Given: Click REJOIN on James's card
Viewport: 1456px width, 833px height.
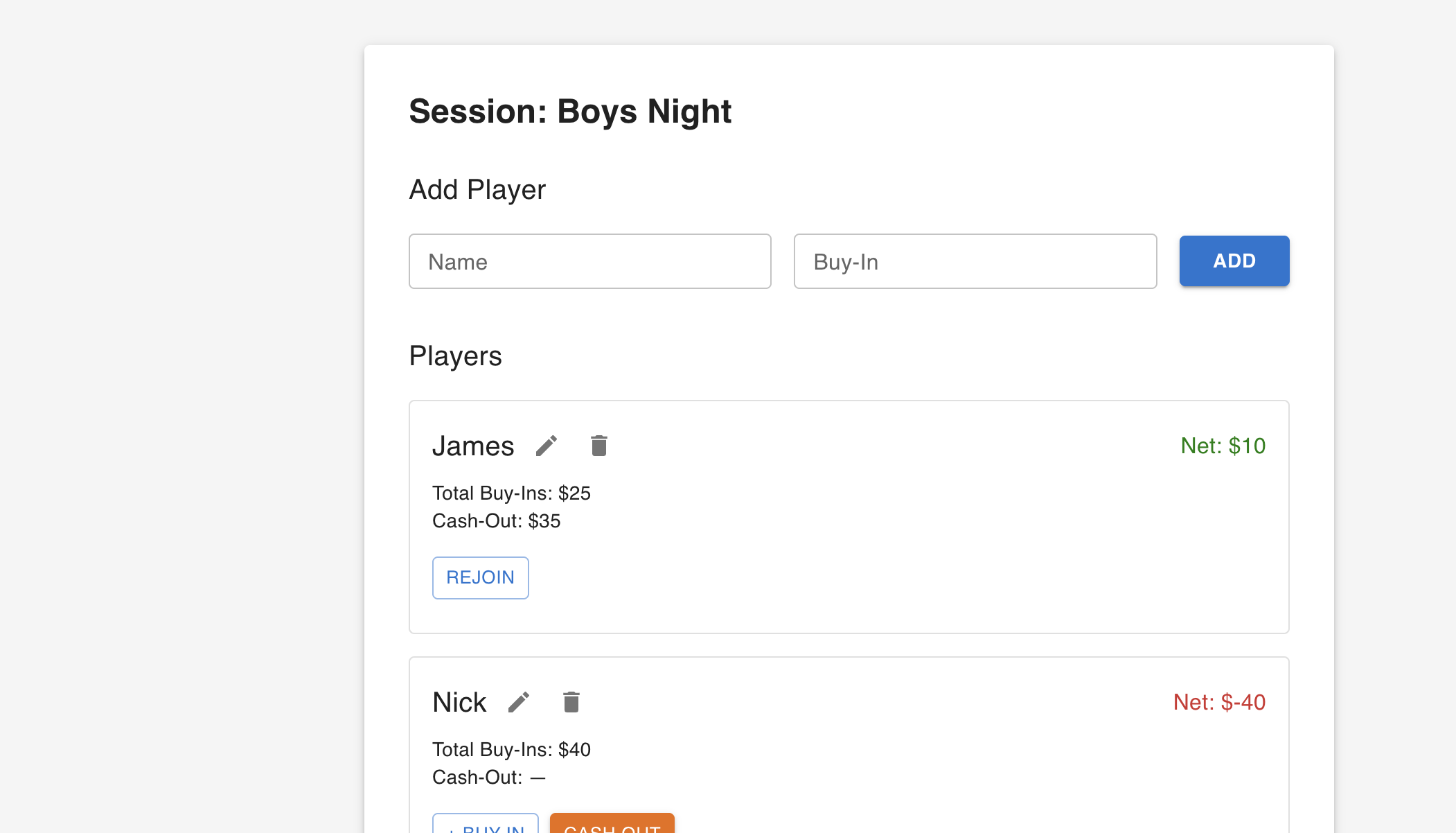Looking at the screenshot, I should pos(480,577).
